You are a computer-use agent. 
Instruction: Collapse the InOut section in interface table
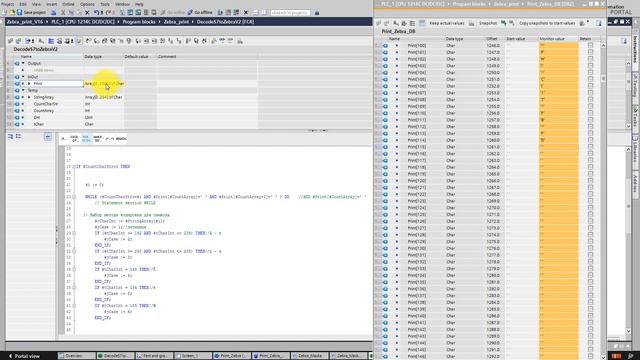23,77
